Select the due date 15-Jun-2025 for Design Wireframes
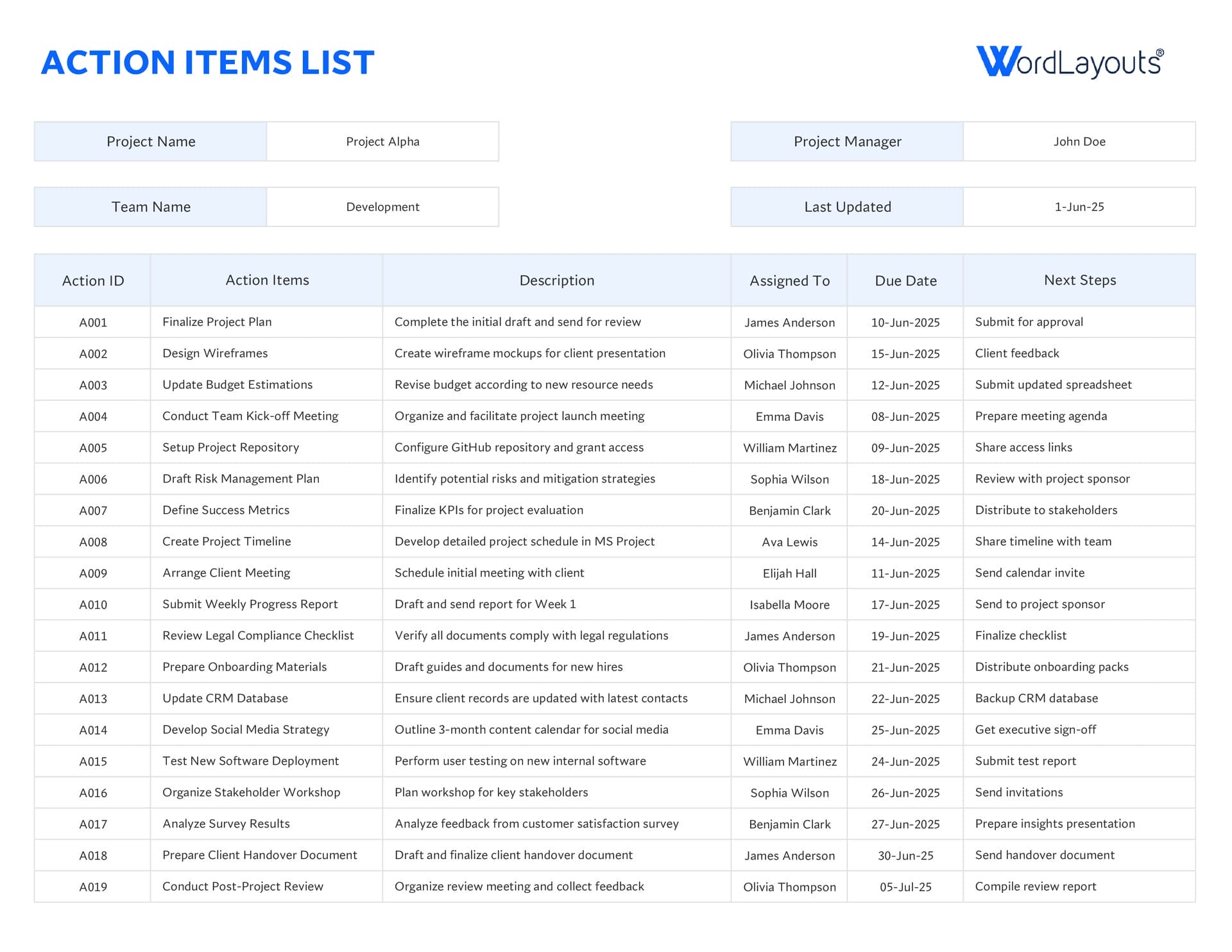The width and height of the screenshot is (1232, 952). pyautogui.click(x=905, y=353)
